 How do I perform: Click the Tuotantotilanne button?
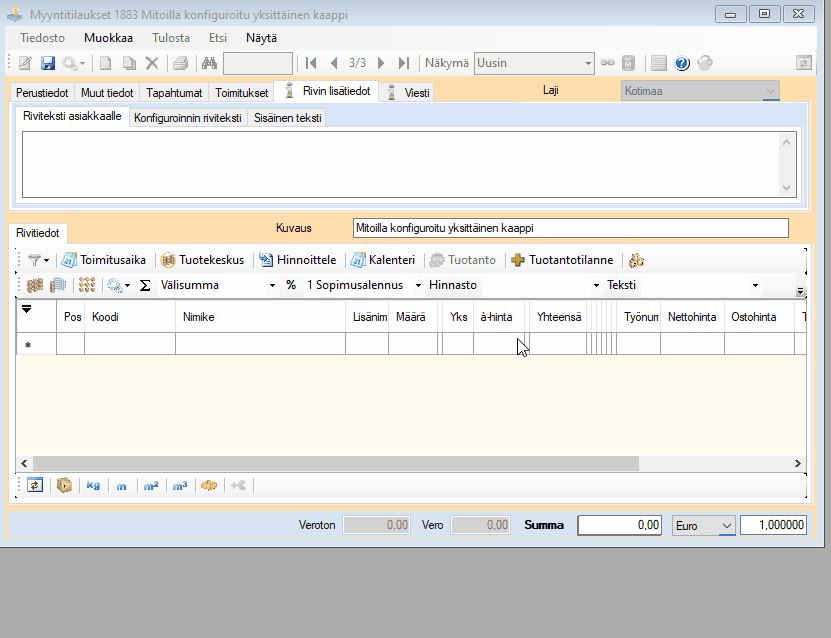[562, 260]
